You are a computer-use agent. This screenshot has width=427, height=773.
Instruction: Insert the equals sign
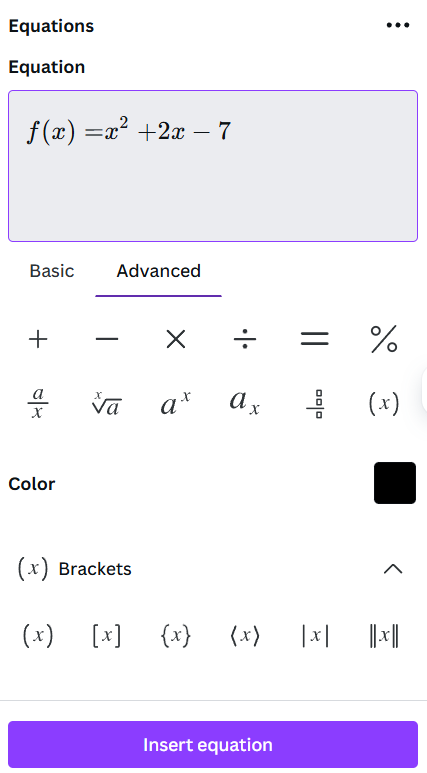(315, 339)
